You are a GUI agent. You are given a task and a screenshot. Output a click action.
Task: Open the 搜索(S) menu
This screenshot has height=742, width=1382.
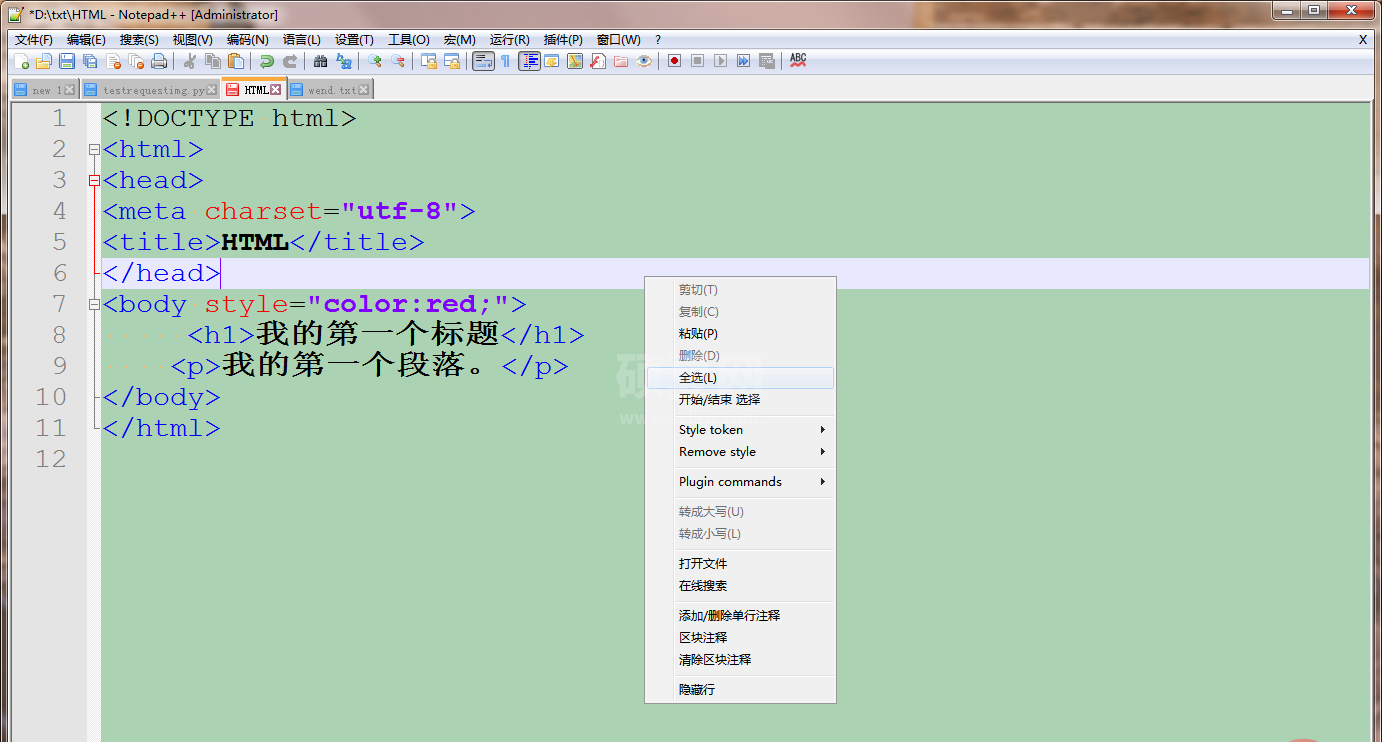point(139,40)
